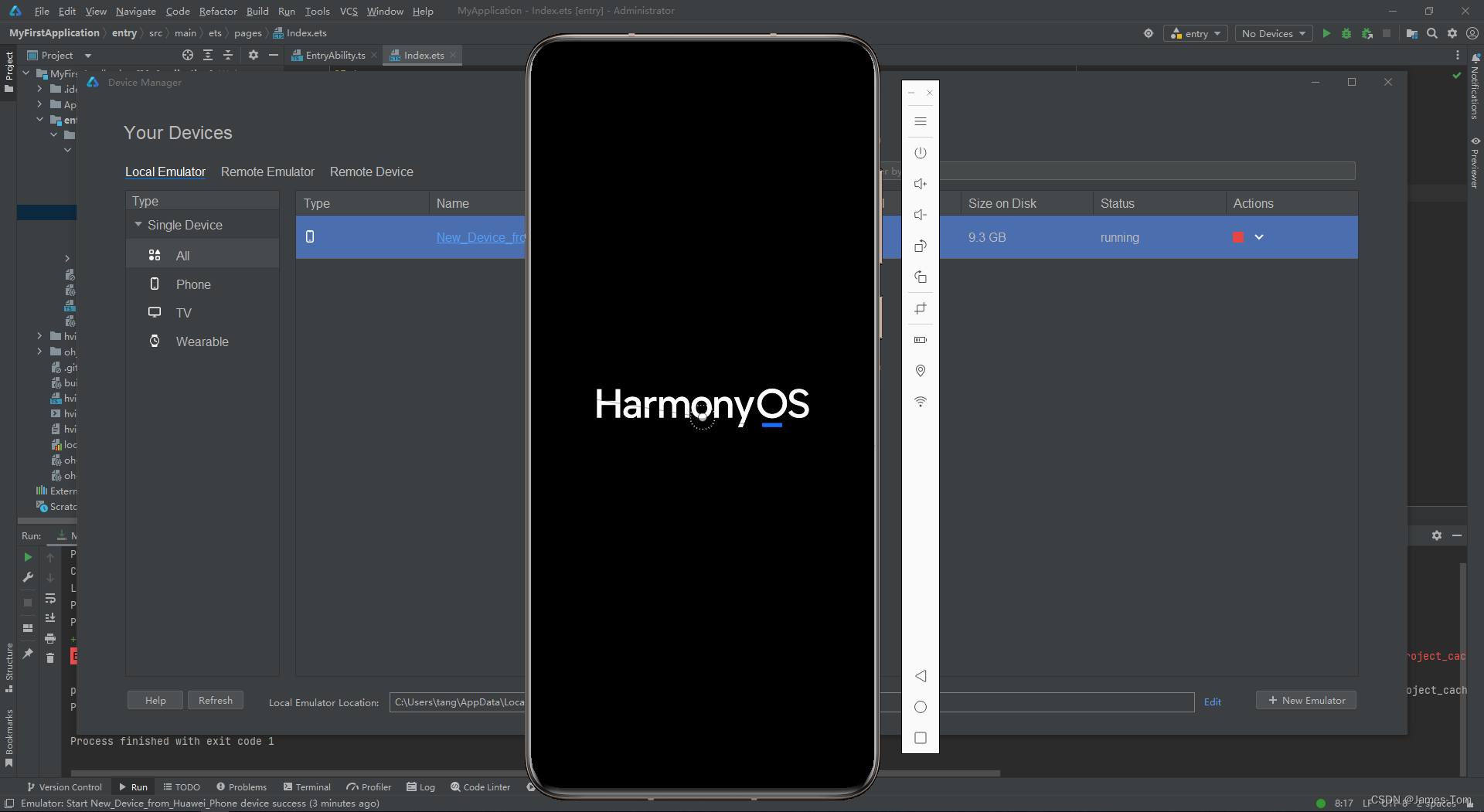Rotate emulator screen to the left
The image size is (1484, 812).
click(920, 246)
